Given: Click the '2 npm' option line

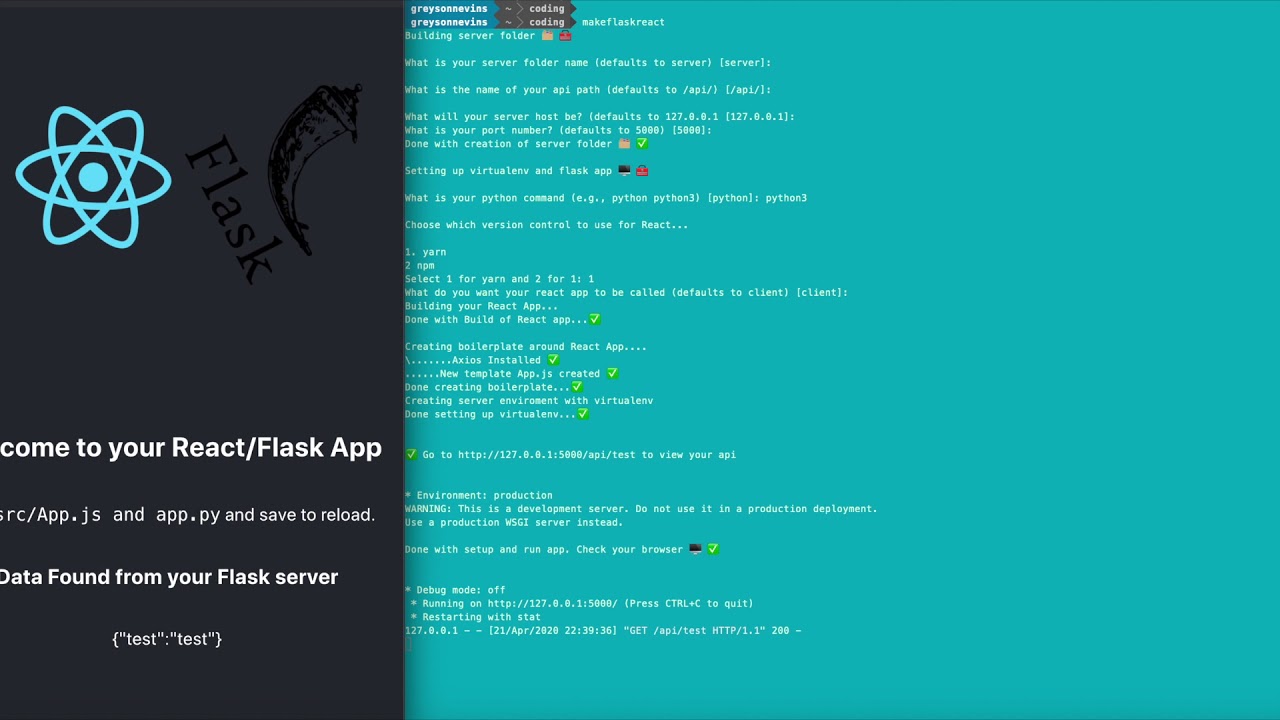Looking at the screenshot, I should (x=420, y=266).
